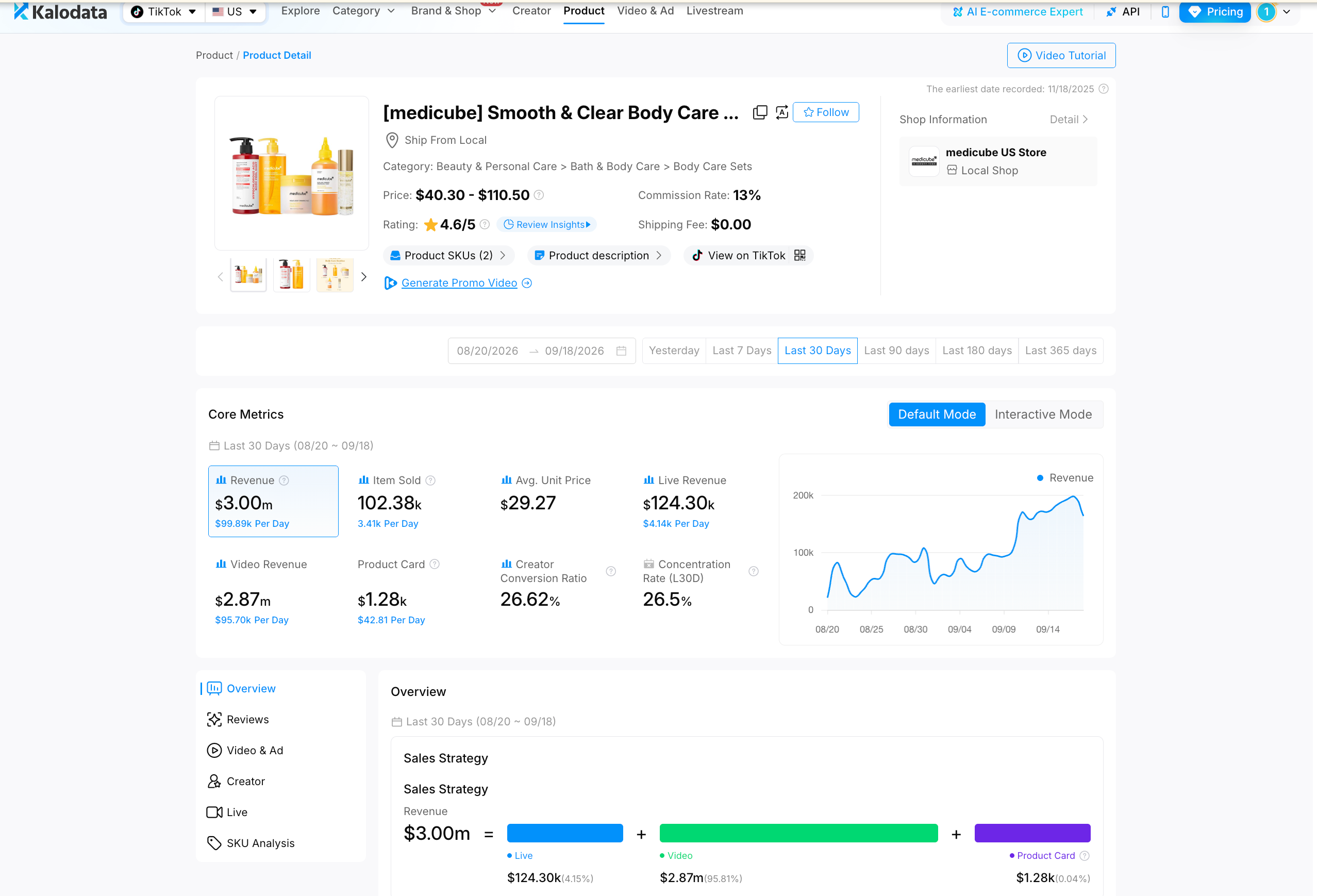Select the second product thumbnail image
The width and height of the screenshot is (1317, 896).
(x=292, y=275)
